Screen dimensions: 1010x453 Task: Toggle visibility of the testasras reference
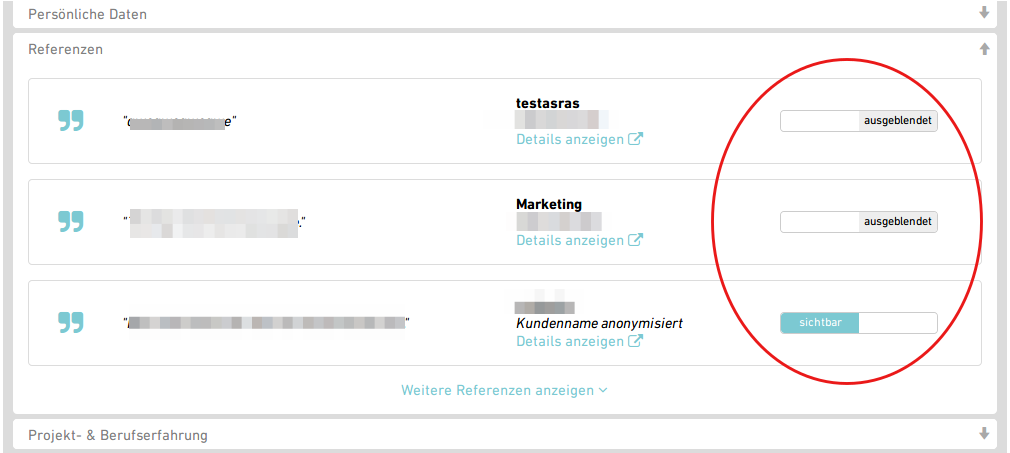point(858,121)
